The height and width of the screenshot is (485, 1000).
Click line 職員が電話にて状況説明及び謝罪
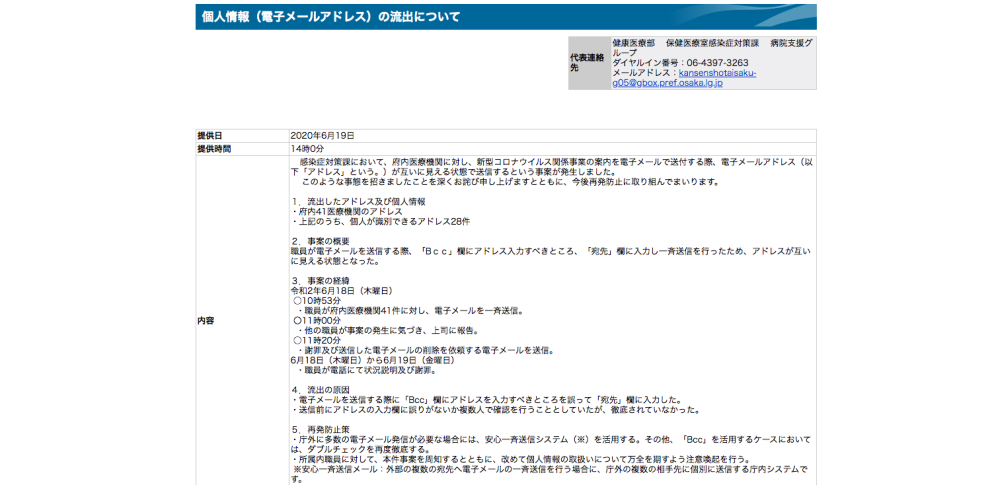[x=366, y=370]
